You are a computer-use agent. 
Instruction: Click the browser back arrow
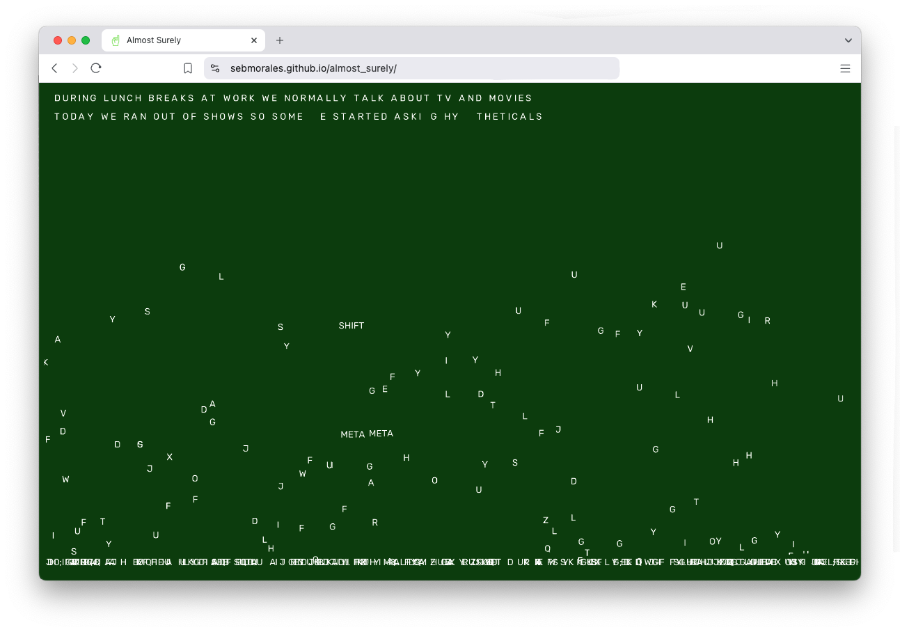[x=55, y=68]
